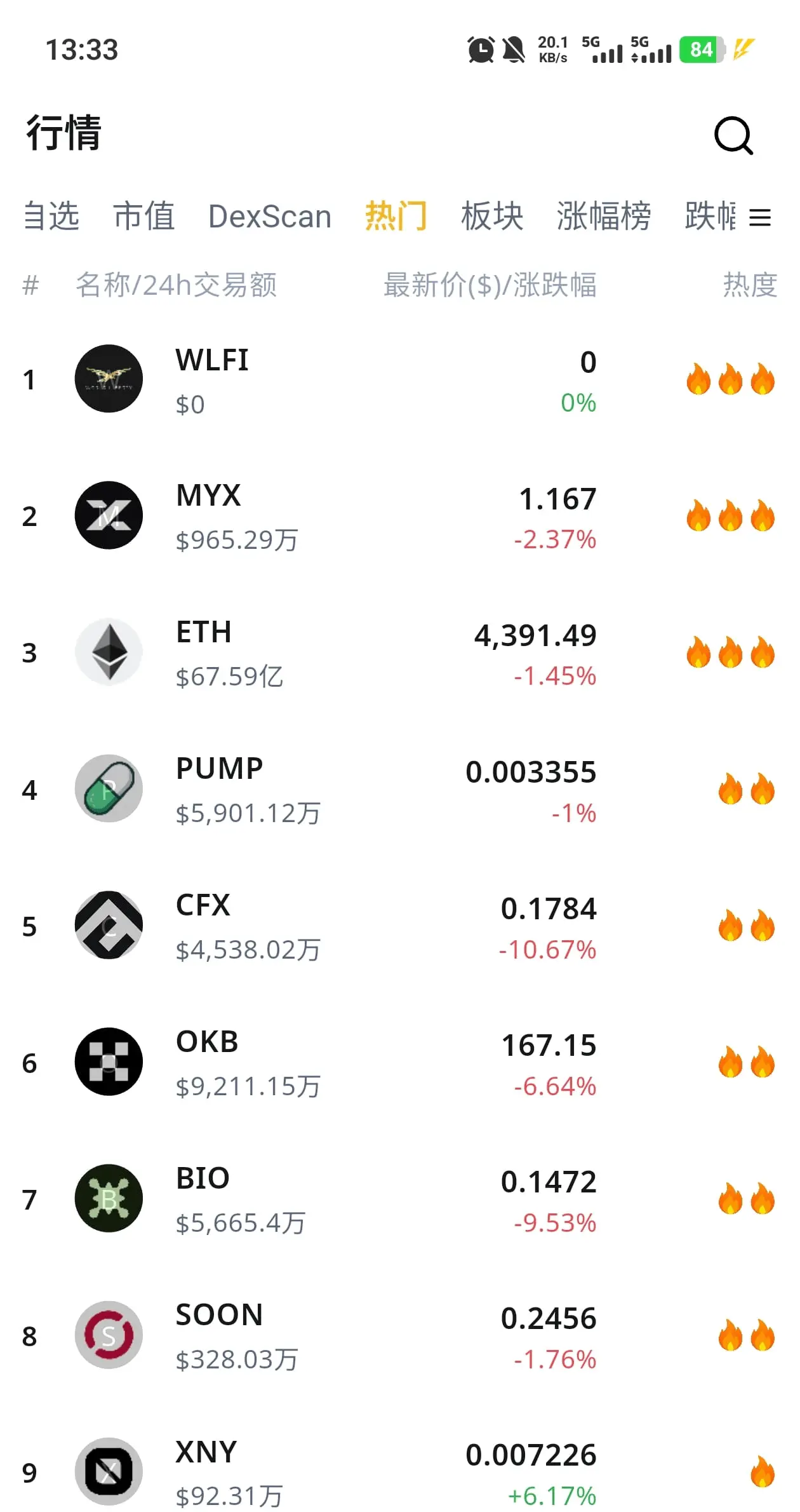This screenshot has width=800, height=1512.
Task: Sort by the 热度 column header
Action: tap(750, 285)
